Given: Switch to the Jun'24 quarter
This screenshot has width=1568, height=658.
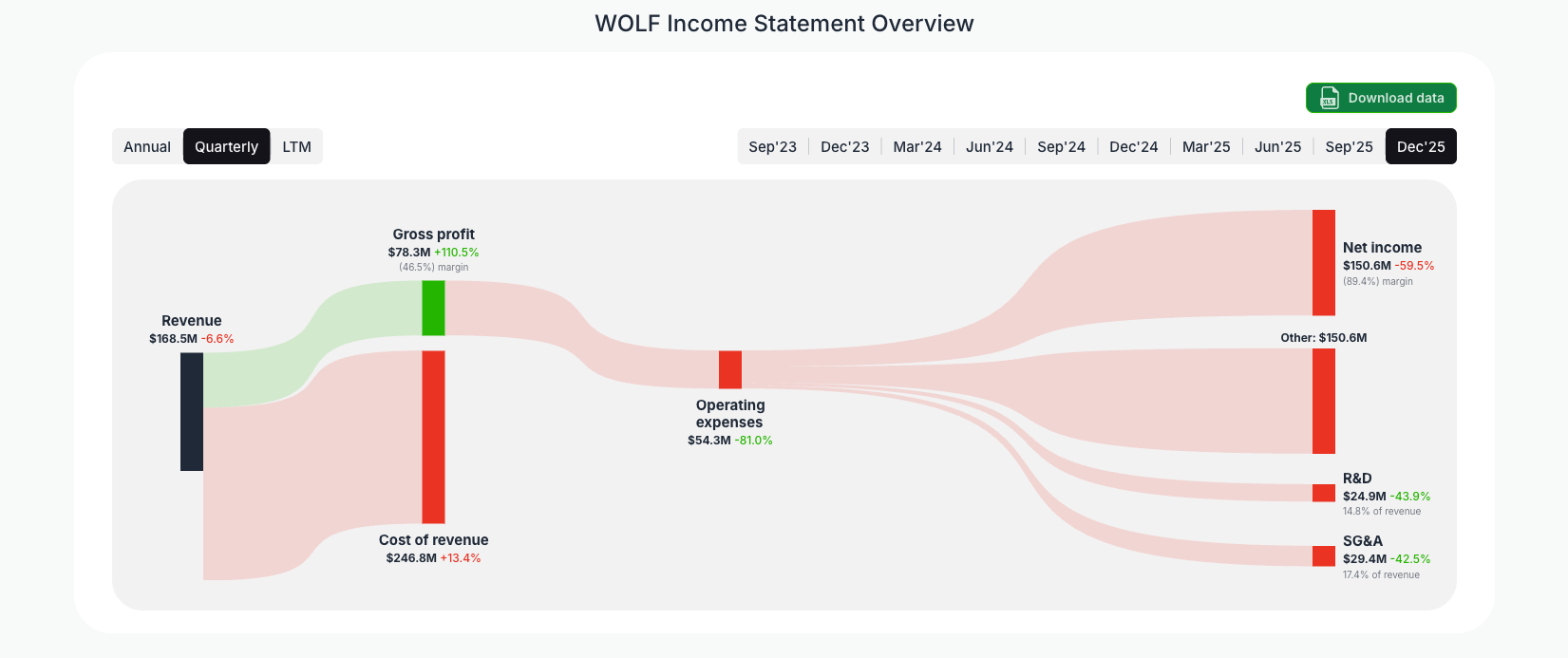Looking at the screenshot, I should pos(989,146).
